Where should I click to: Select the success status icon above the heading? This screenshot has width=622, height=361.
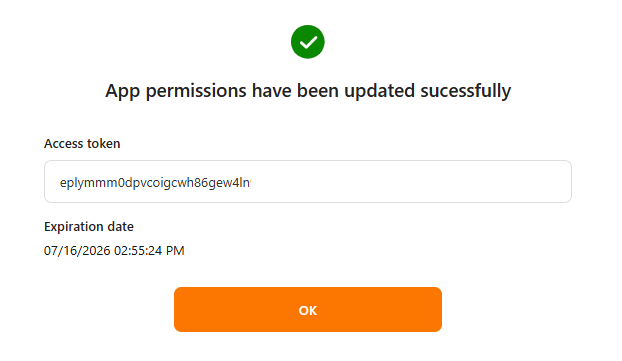(307, 42)
